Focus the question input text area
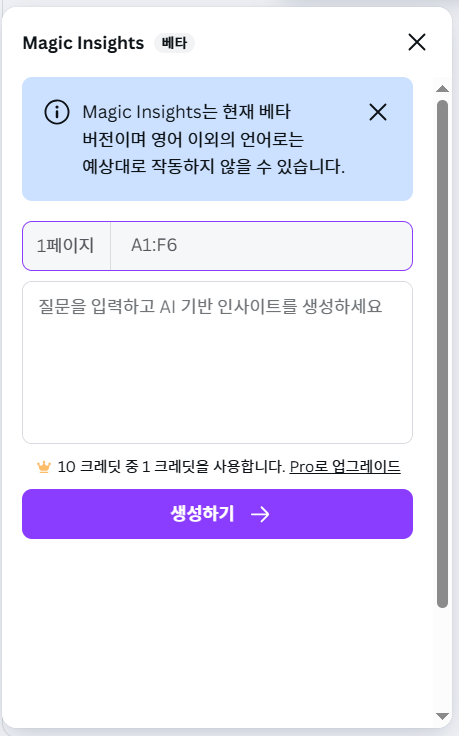 click(x=217, y=362)
